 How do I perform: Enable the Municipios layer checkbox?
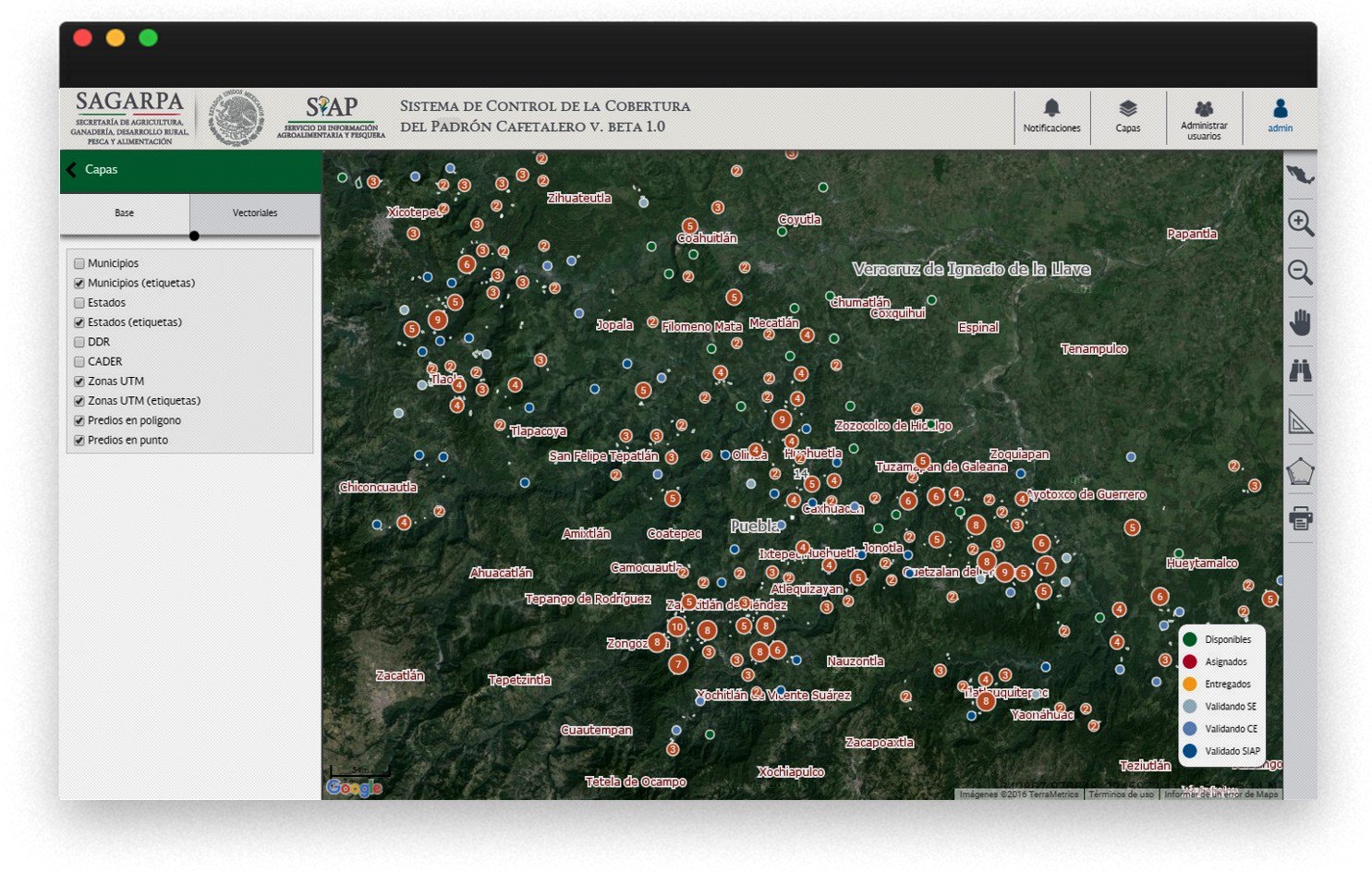click(x=79, y=263)
